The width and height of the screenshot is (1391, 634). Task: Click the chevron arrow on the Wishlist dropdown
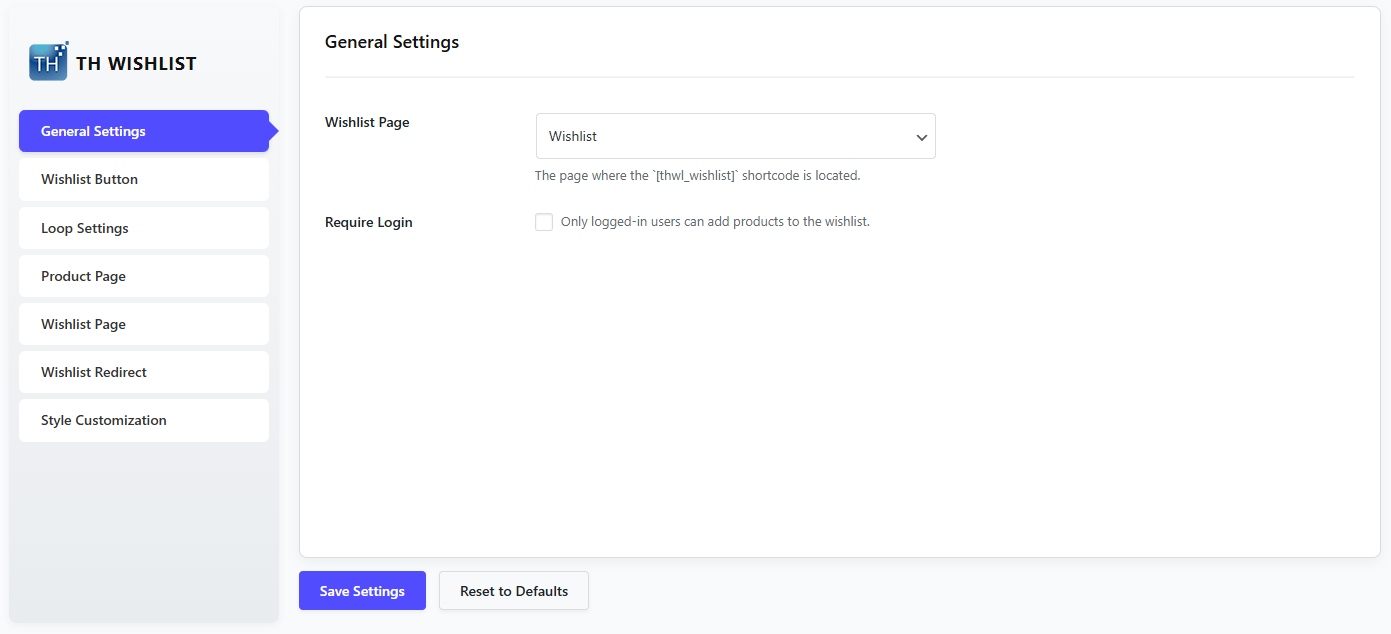point(921,137)
